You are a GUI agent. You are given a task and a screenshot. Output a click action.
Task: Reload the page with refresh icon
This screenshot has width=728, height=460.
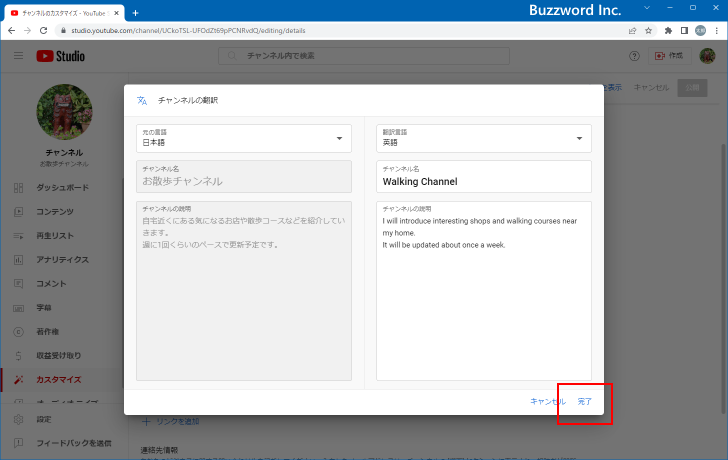click(44, 31)
